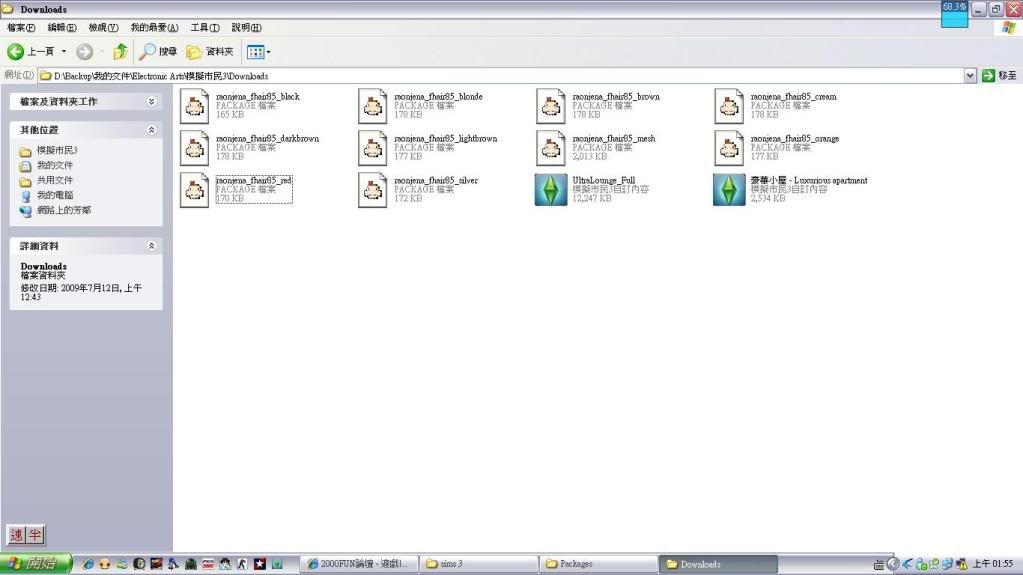Open the Views dropdown button

(258, 51)
